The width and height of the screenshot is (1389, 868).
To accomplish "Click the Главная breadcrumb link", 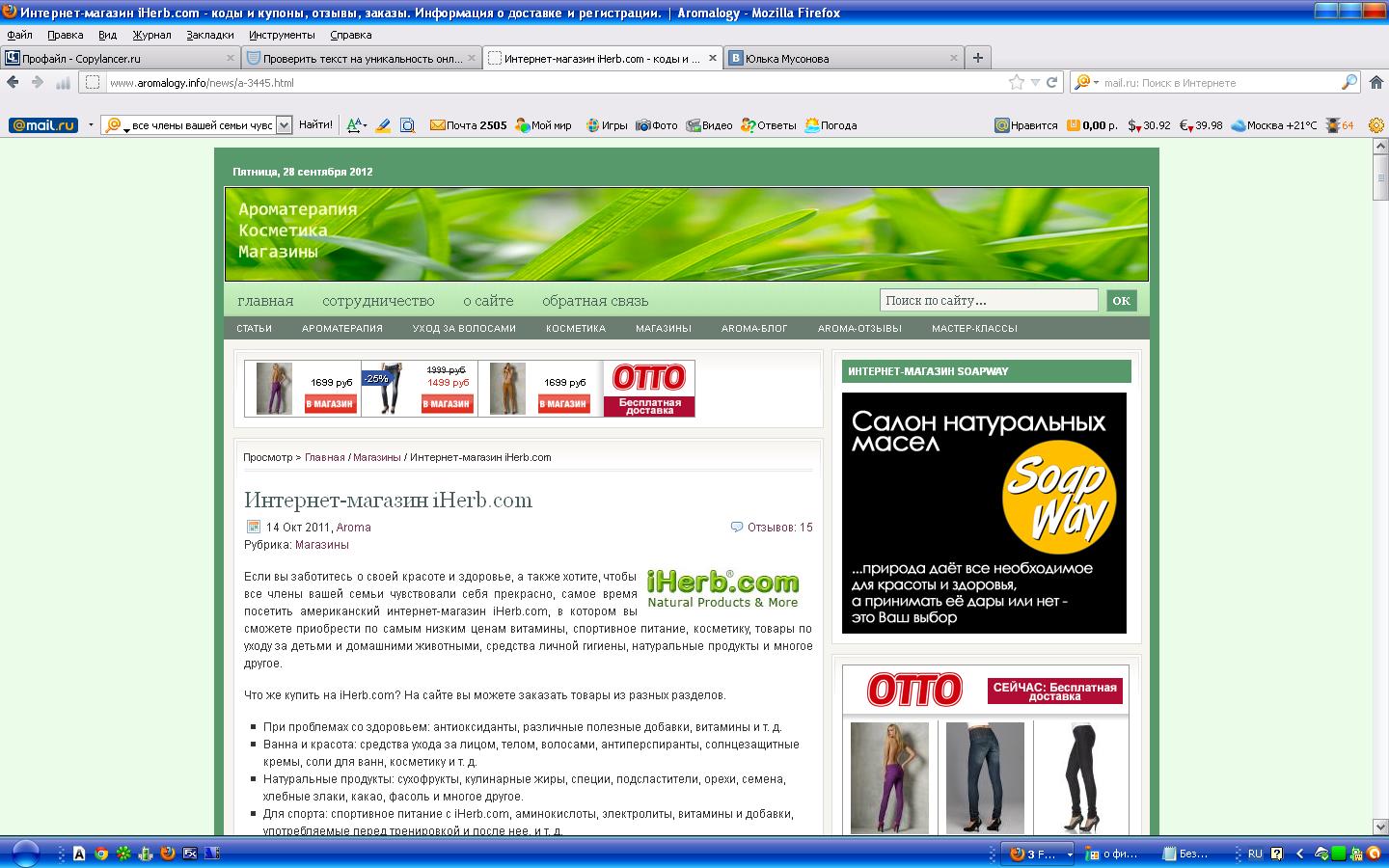I will (x=325, y=457).
